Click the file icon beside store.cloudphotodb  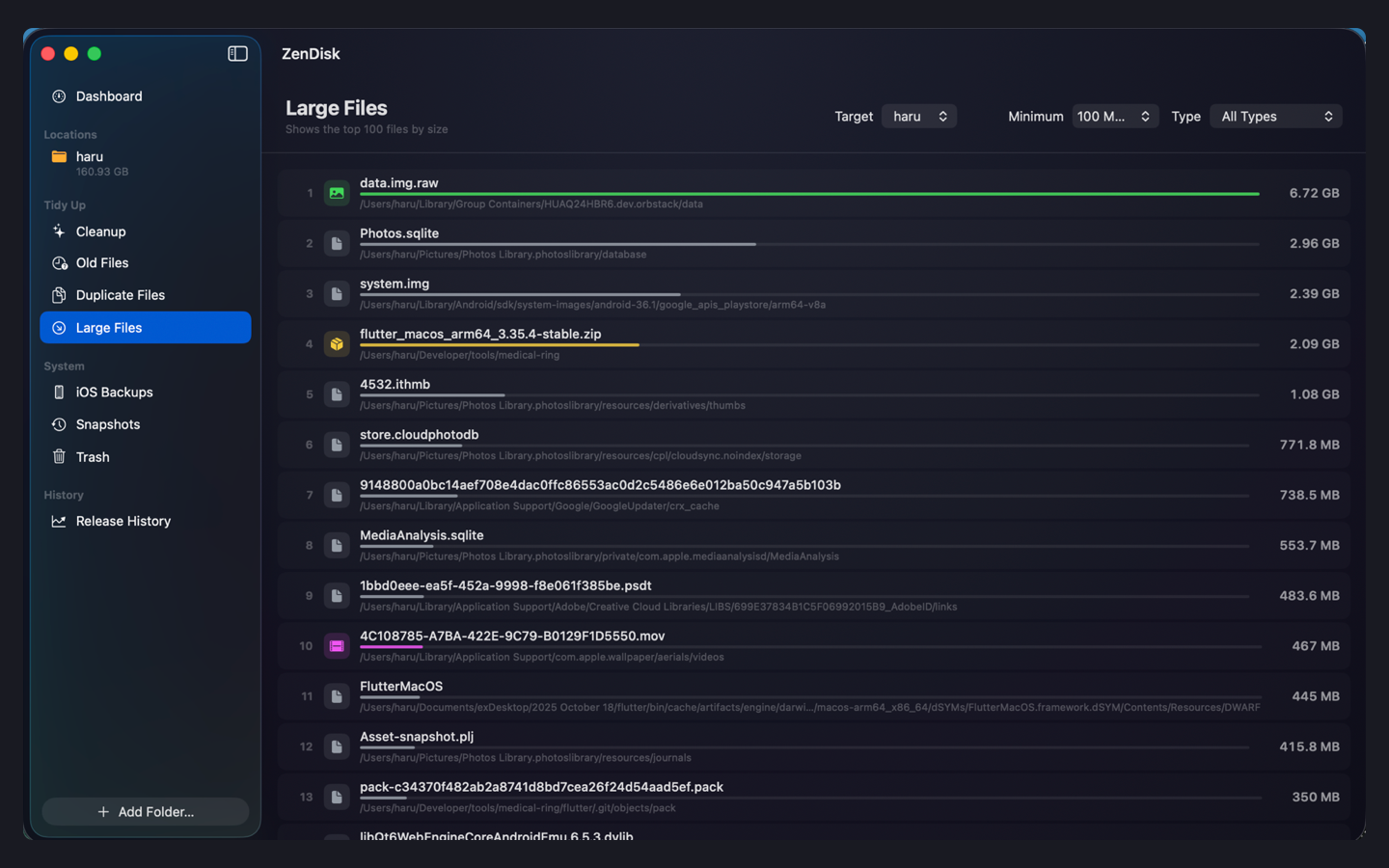pos(337,445)
